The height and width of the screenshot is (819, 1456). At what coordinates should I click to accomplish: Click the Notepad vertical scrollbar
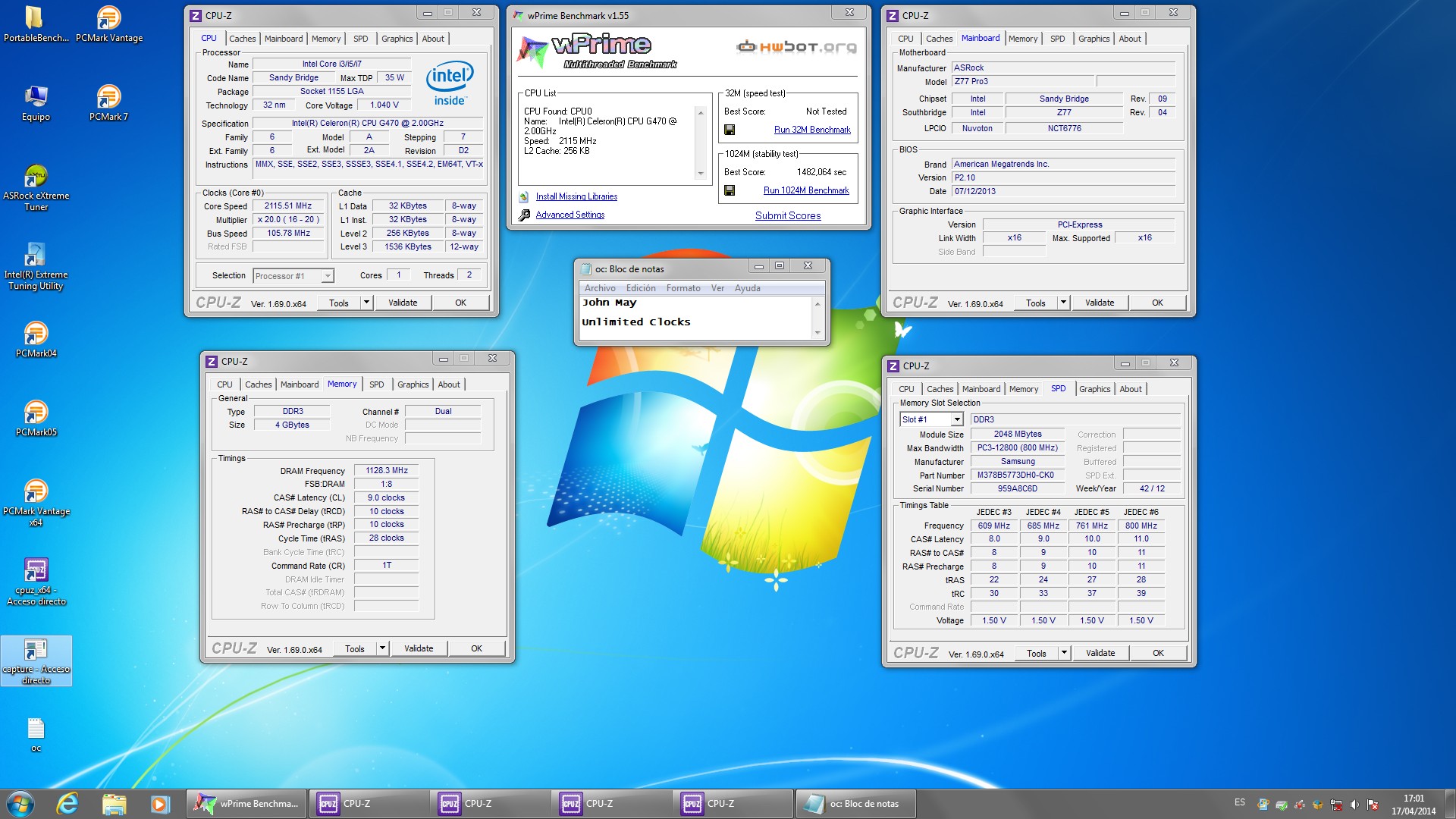click(x=817, y=318)
